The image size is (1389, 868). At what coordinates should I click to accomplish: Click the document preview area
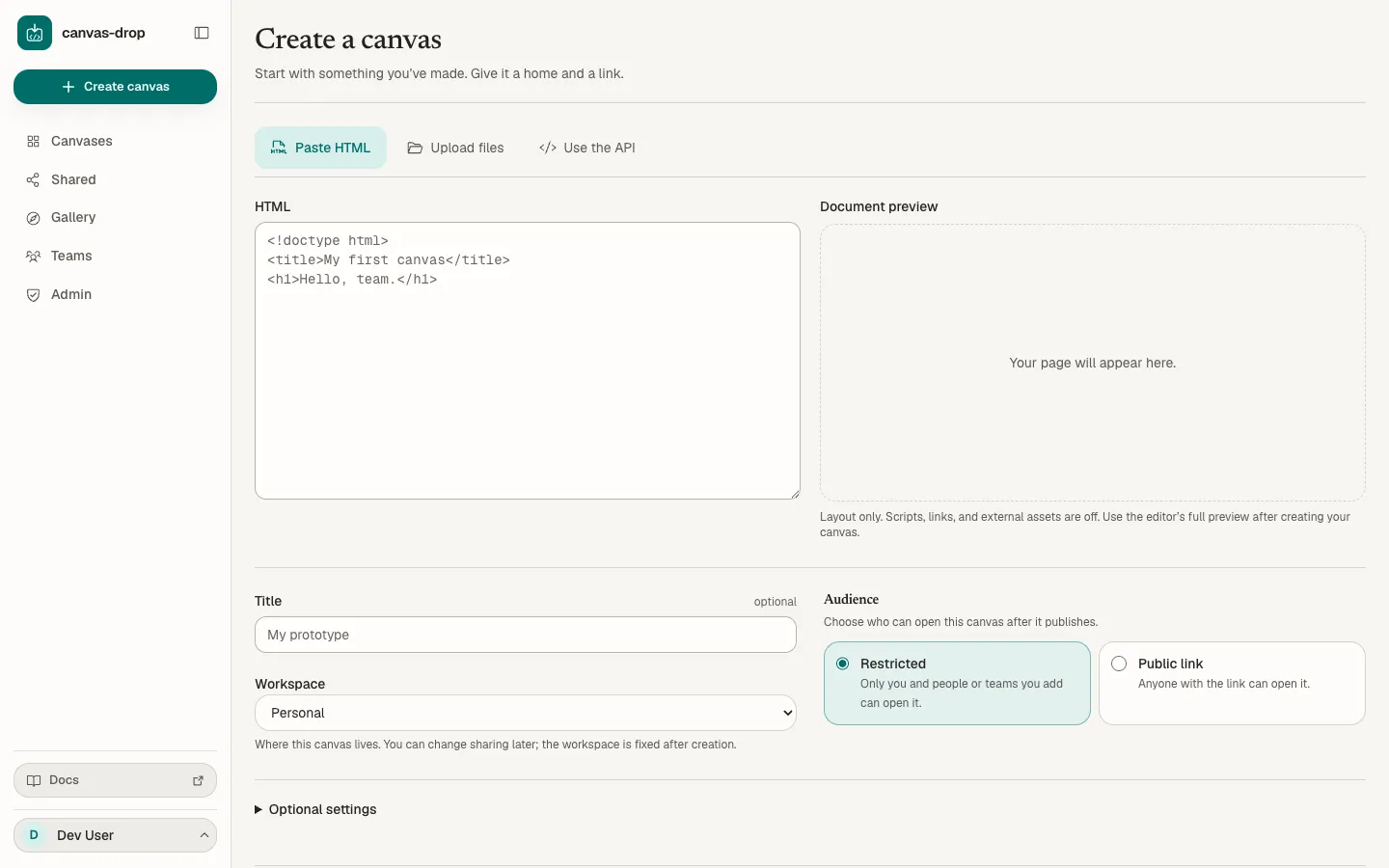pyautogui.click(x=1093, y=363)
